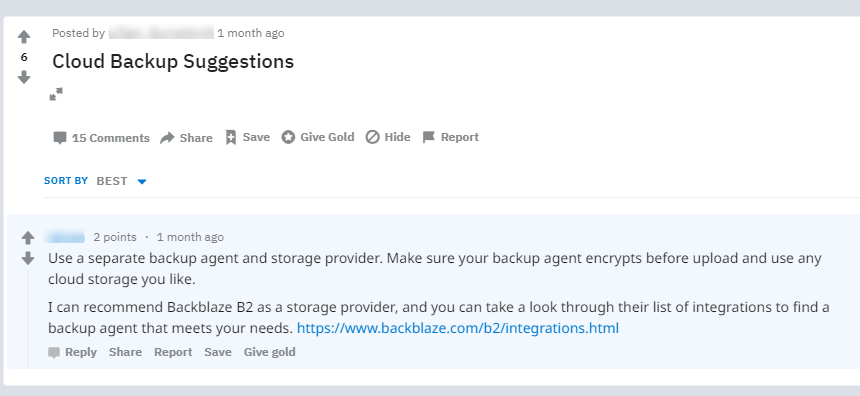Collapse the comment thread via vertical line

(x=28, y=319)
